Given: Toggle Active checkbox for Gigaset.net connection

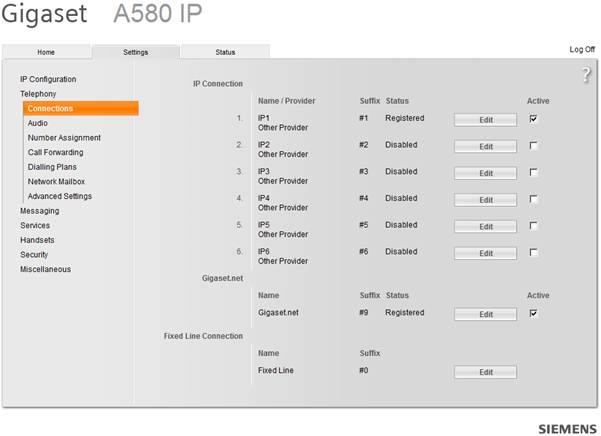Looking at the screenshot, I should tap(533, 313).
